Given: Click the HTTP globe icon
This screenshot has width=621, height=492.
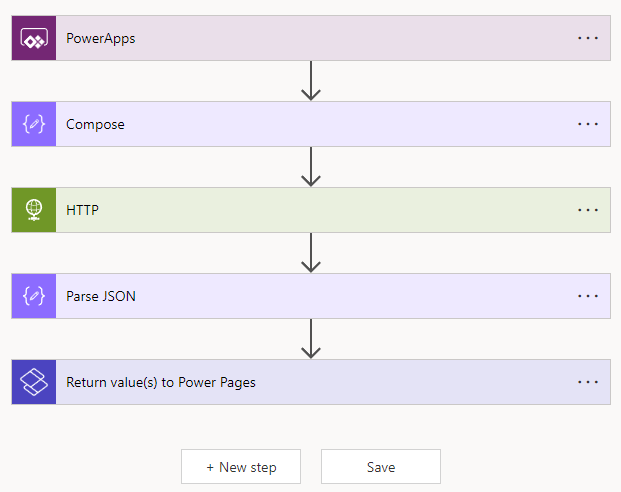Looking at the screenshot, I should point(34,210).
